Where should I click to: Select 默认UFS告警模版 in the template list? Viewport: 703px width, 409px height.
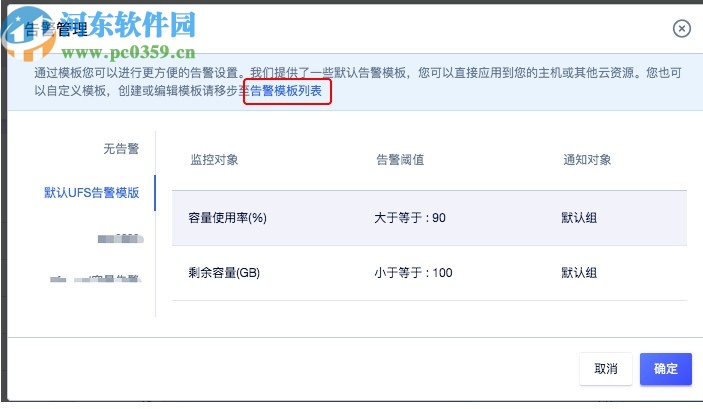point(91,193)
